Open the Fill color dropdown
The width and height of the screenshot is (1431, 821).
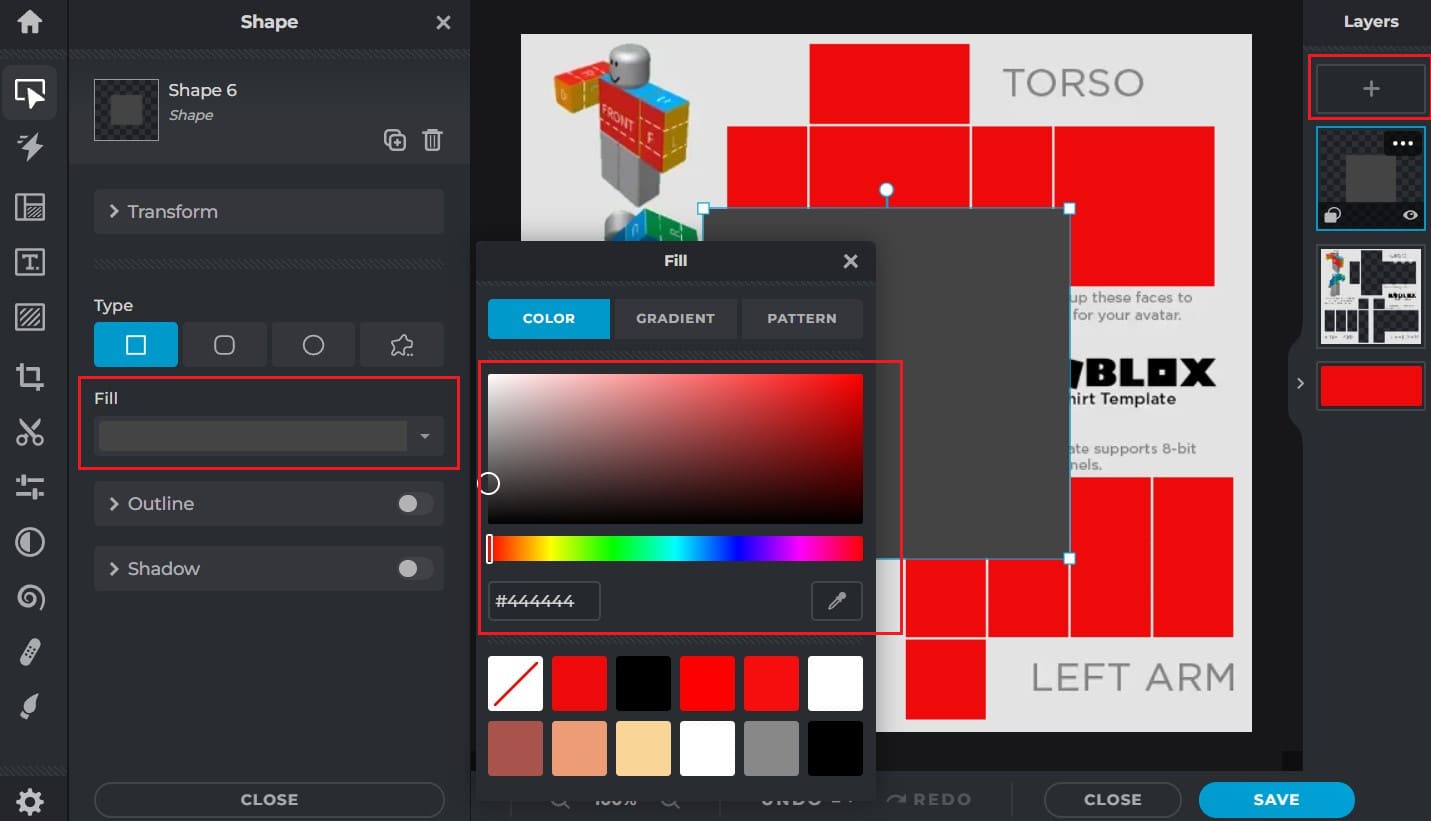click(x=270, y=436)
